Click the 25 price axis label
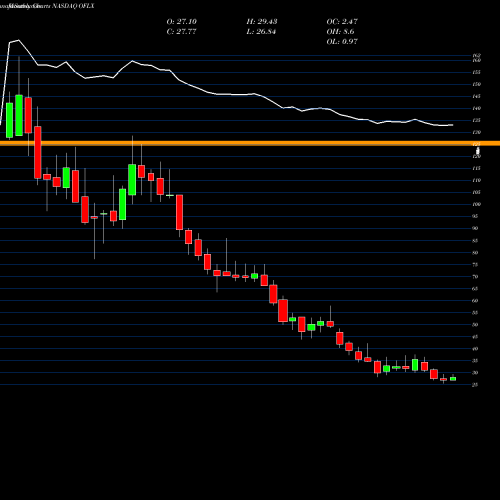Viewport: 500px width, 500px height. [x=475, y=385]
